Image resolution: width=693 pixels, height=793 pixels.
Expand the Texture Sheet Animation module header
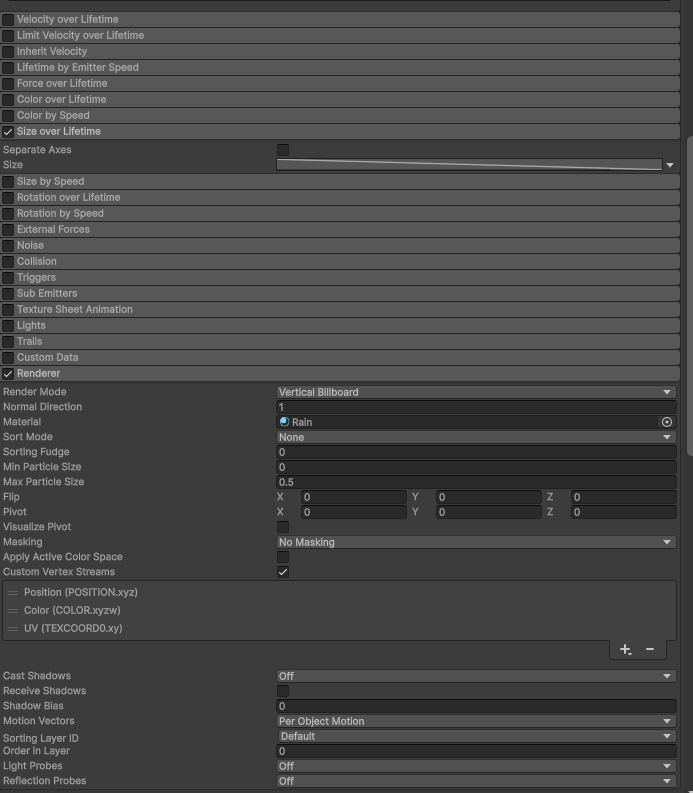pyautogui.click(x=340, y=310)
